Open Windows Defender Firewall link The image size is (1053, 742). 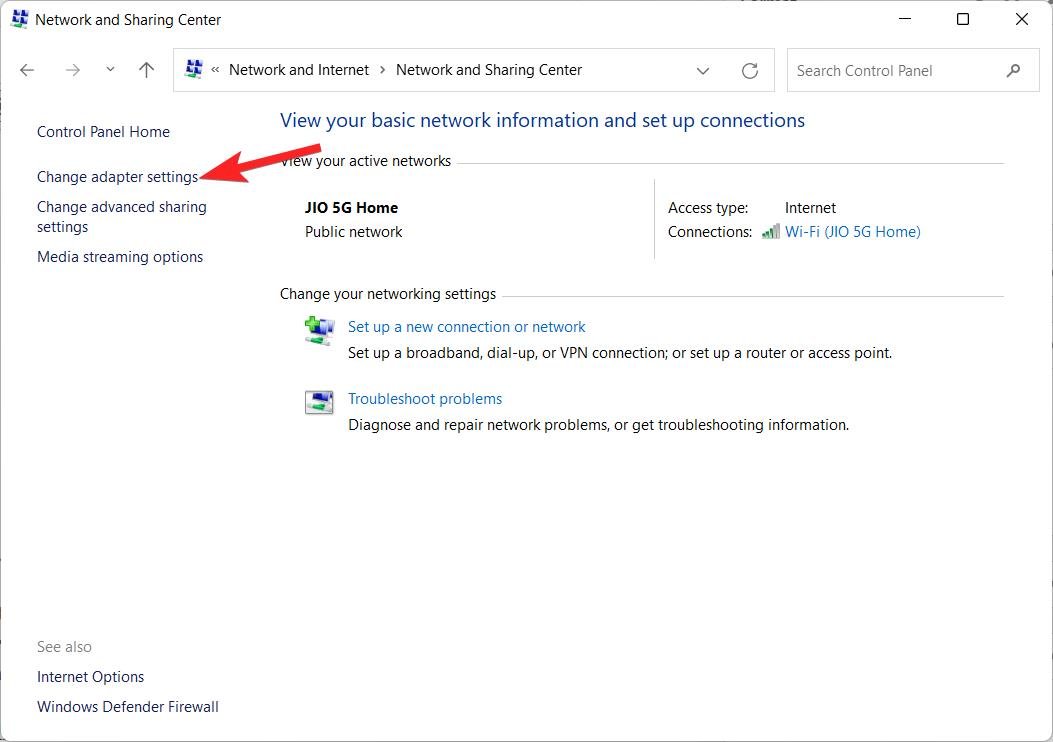coord(127,707)
